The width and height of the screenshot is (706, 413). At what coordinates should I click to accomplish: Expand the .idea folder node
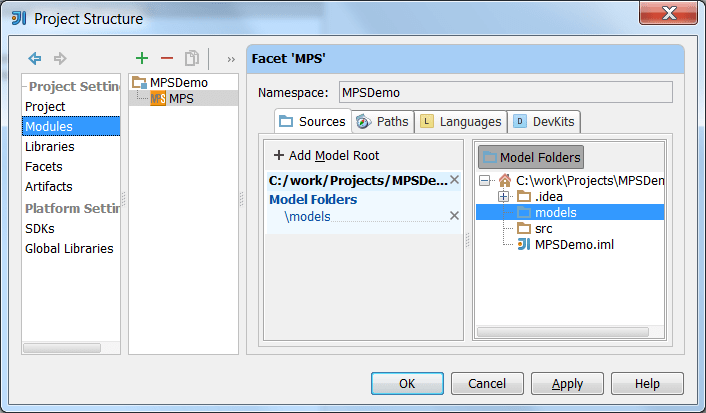(x=503, y=196)
